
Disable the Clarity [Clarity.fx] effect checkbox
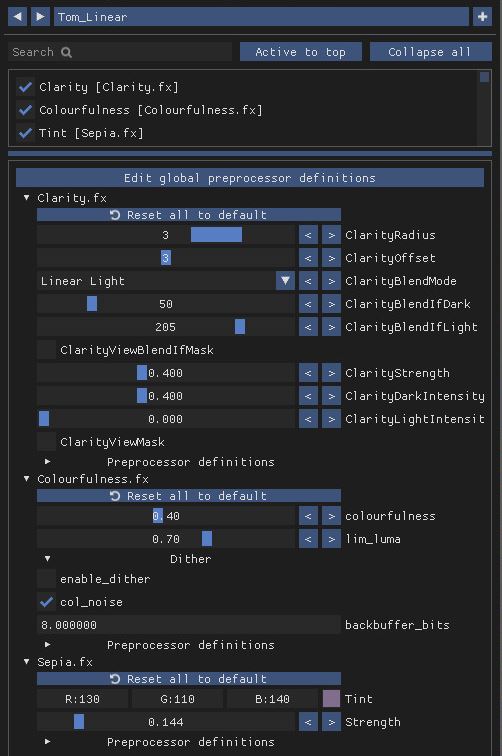25,87
